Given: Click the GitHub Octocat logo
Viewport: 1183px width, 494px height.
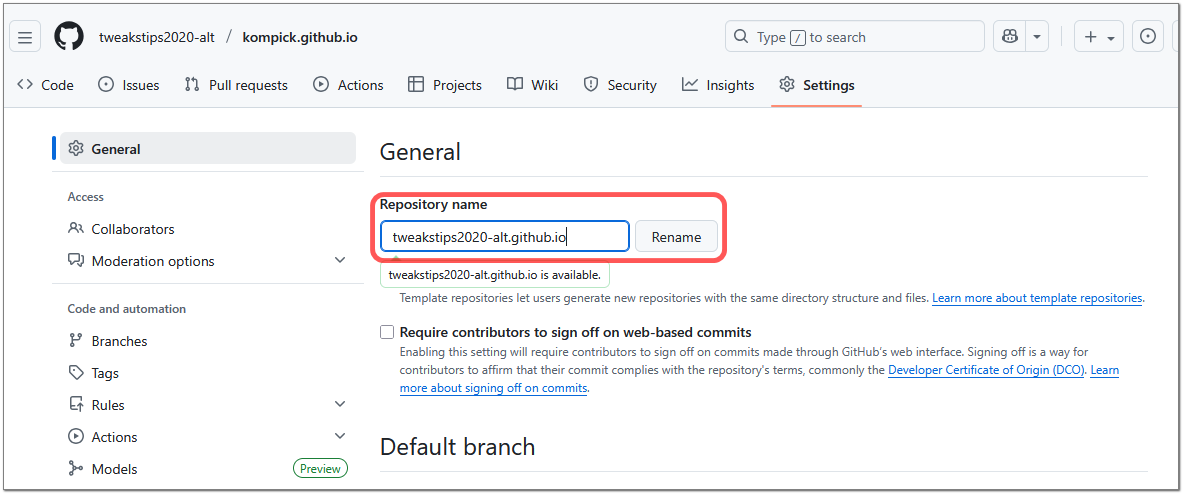Looking at the screenshot, I should (x=69, y=37).
